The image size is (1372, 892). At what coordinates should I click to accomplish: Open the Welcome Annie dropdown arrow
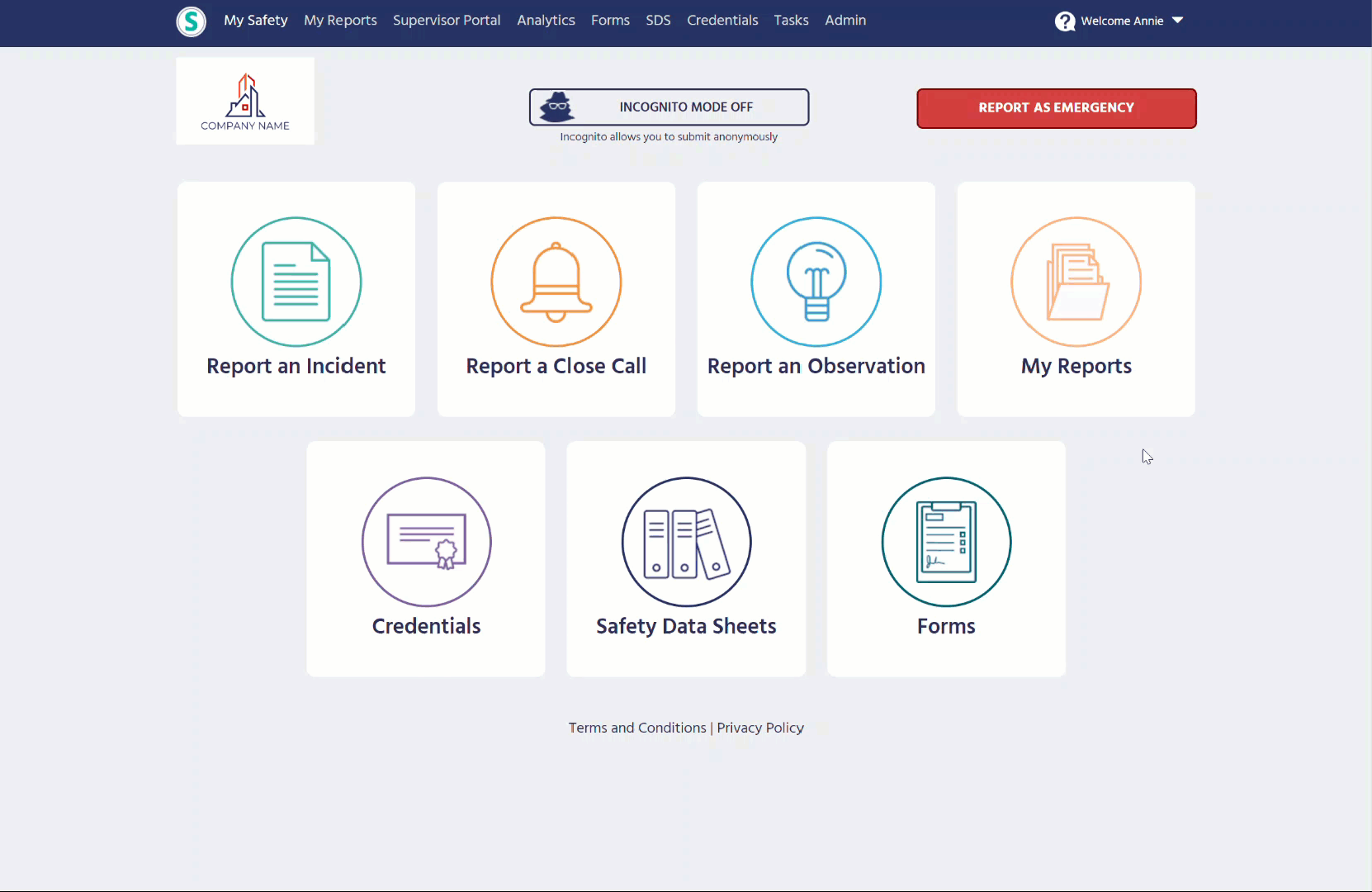[1179, 21]
